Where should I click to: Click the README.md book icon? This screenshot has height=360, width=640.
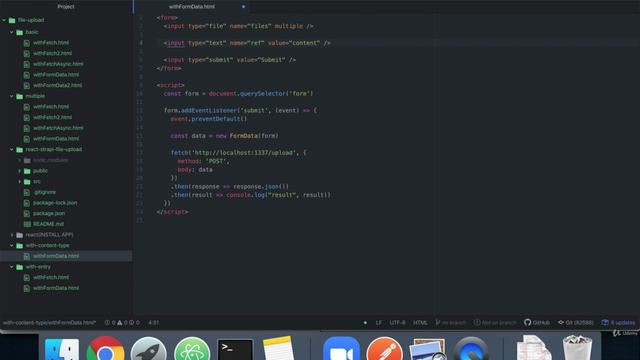pyautogui.click(x=27, y=224)
